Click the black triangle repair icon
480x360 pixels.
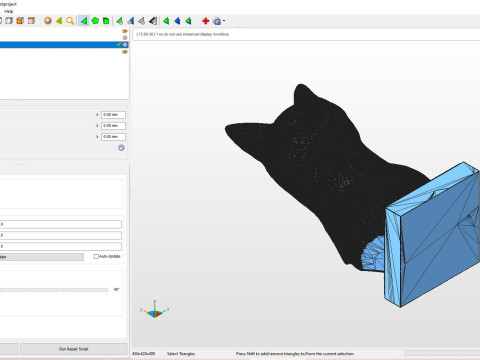153,21
